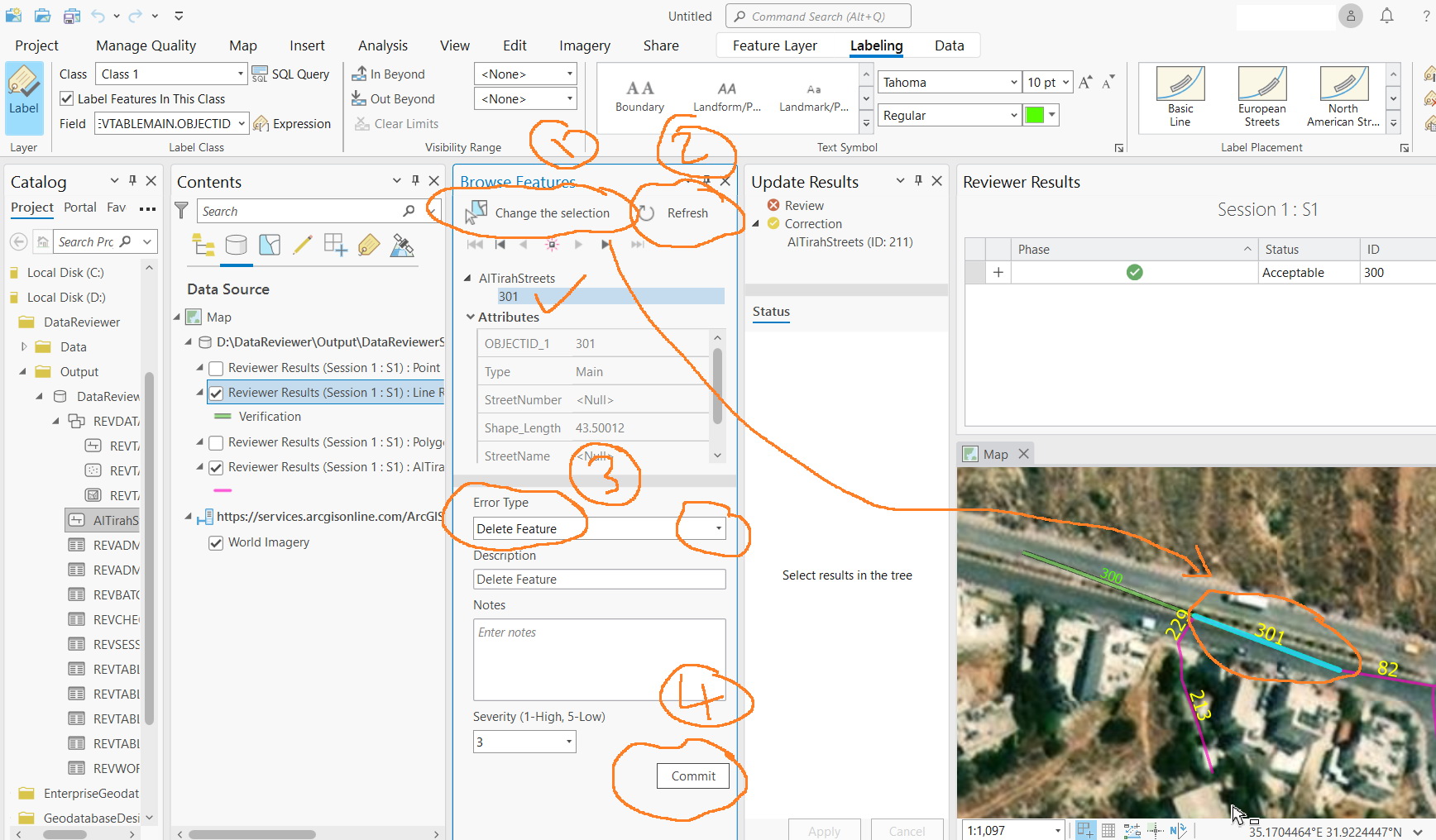Select the Label button in the Layer group
Image resolution: width=1436 pixels, height=840 pixels.
pyautogui.click(x=23, y=93)
